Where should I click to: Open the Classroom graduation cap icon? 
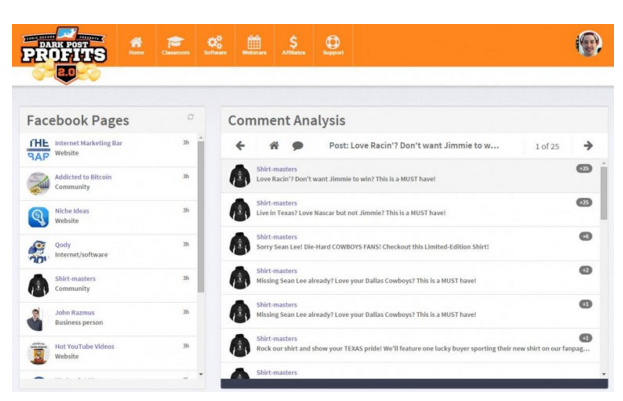point(175,42)
